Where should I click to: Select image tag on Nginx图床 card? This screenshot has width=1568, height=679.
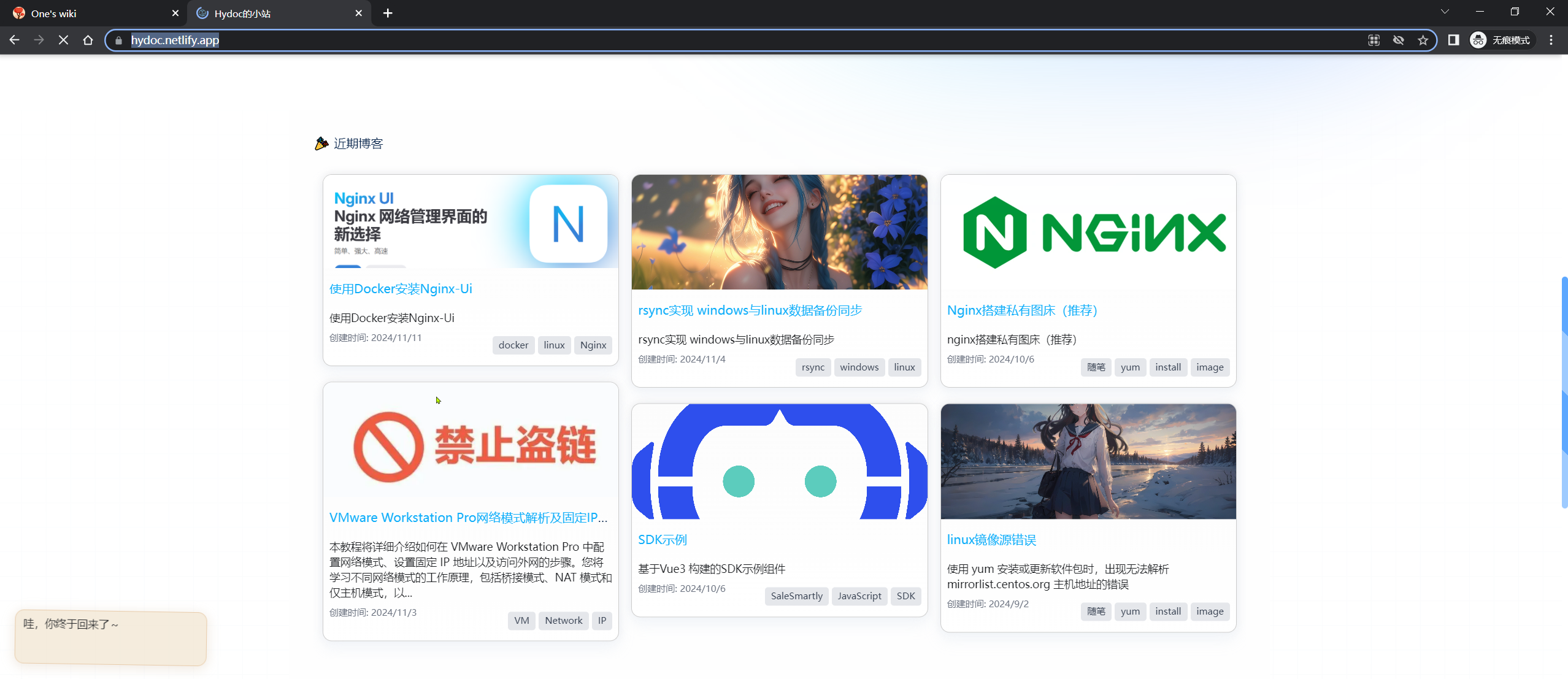1210,367
